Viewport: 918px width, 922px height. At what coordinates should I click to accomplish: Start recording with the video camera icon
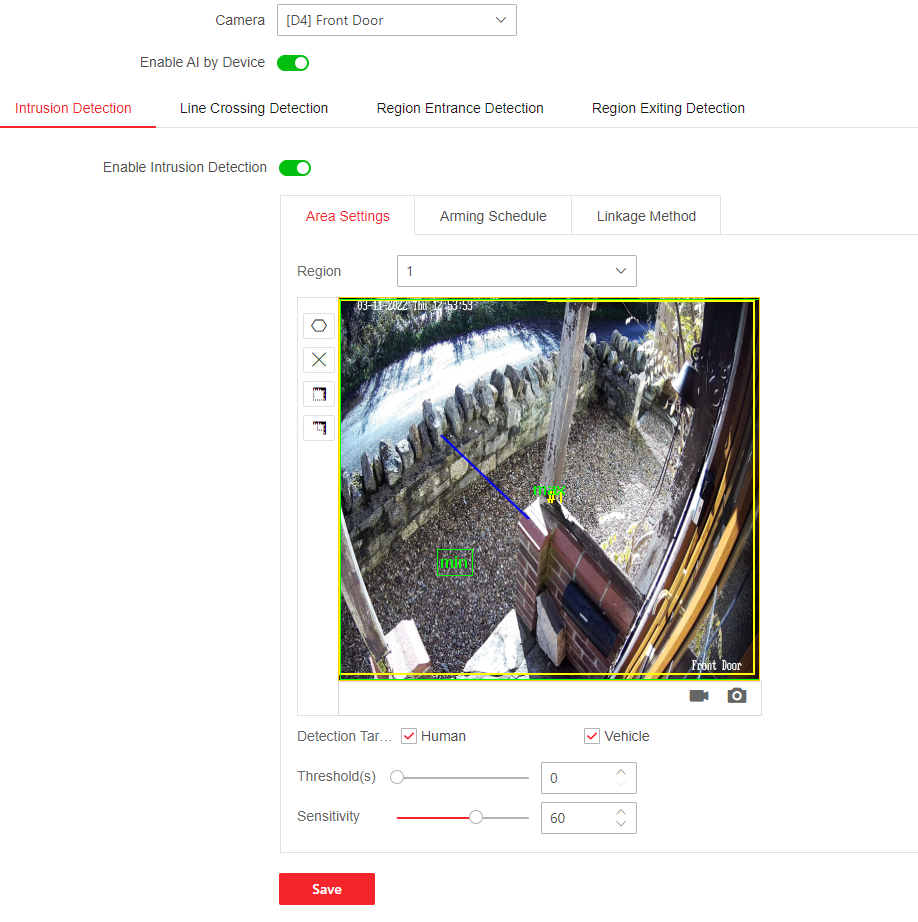tap(699, 696)
